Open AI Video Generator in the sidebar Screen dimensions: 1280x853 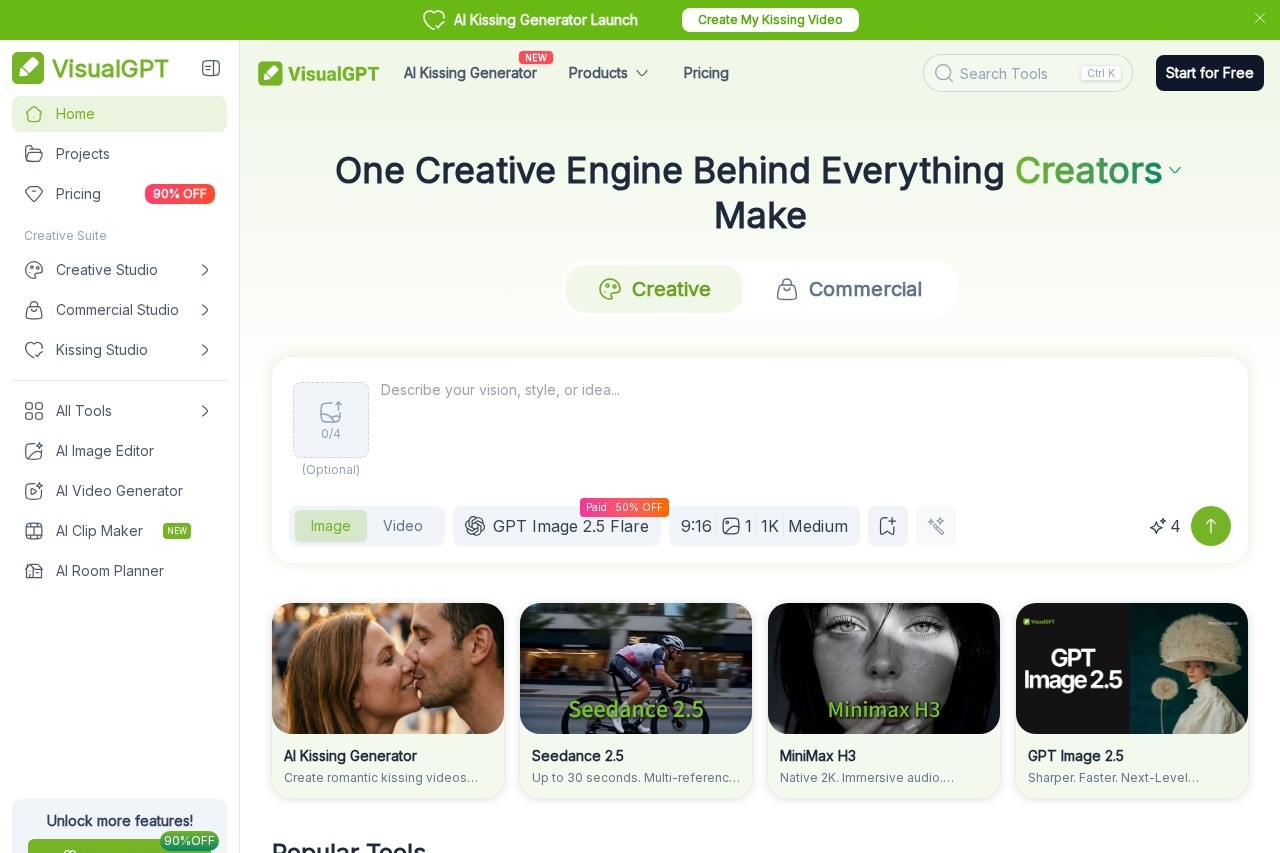(x=119, y=491)
